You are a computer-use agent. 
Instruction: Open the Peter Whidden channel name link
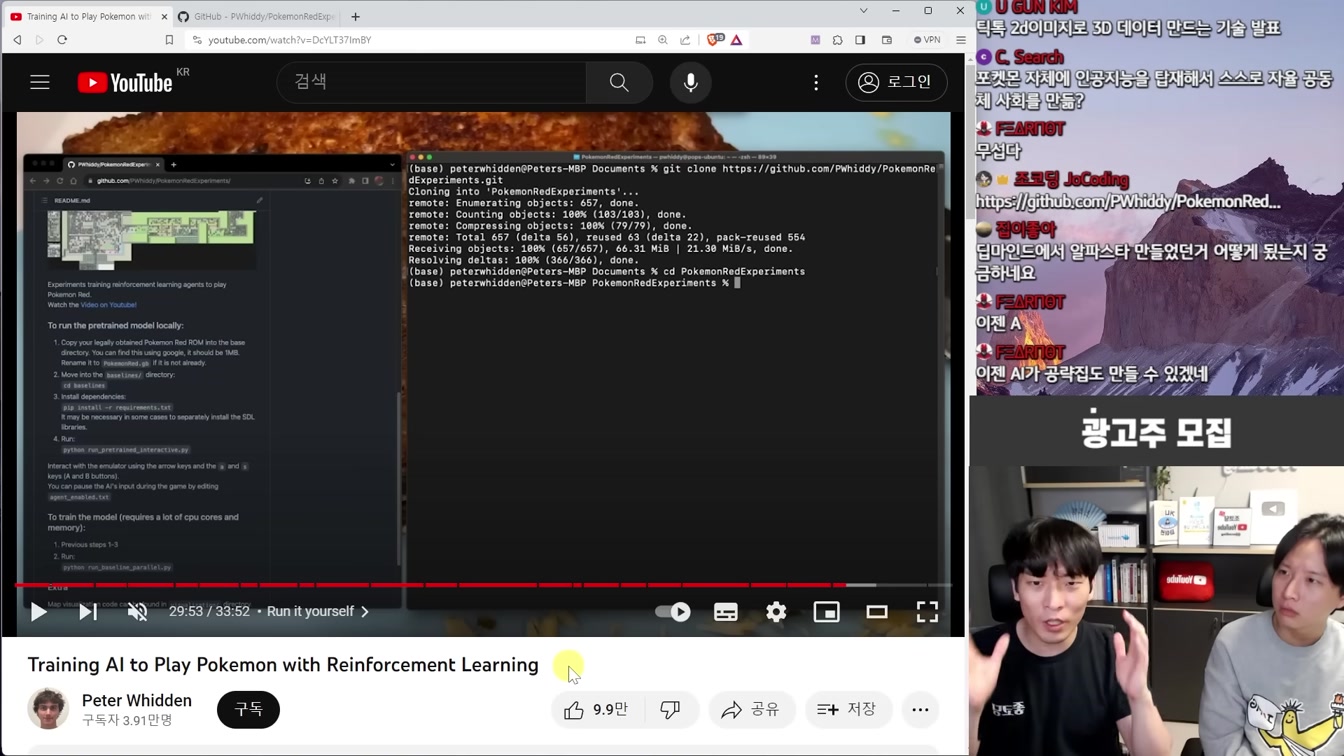(x=137, y=700)
